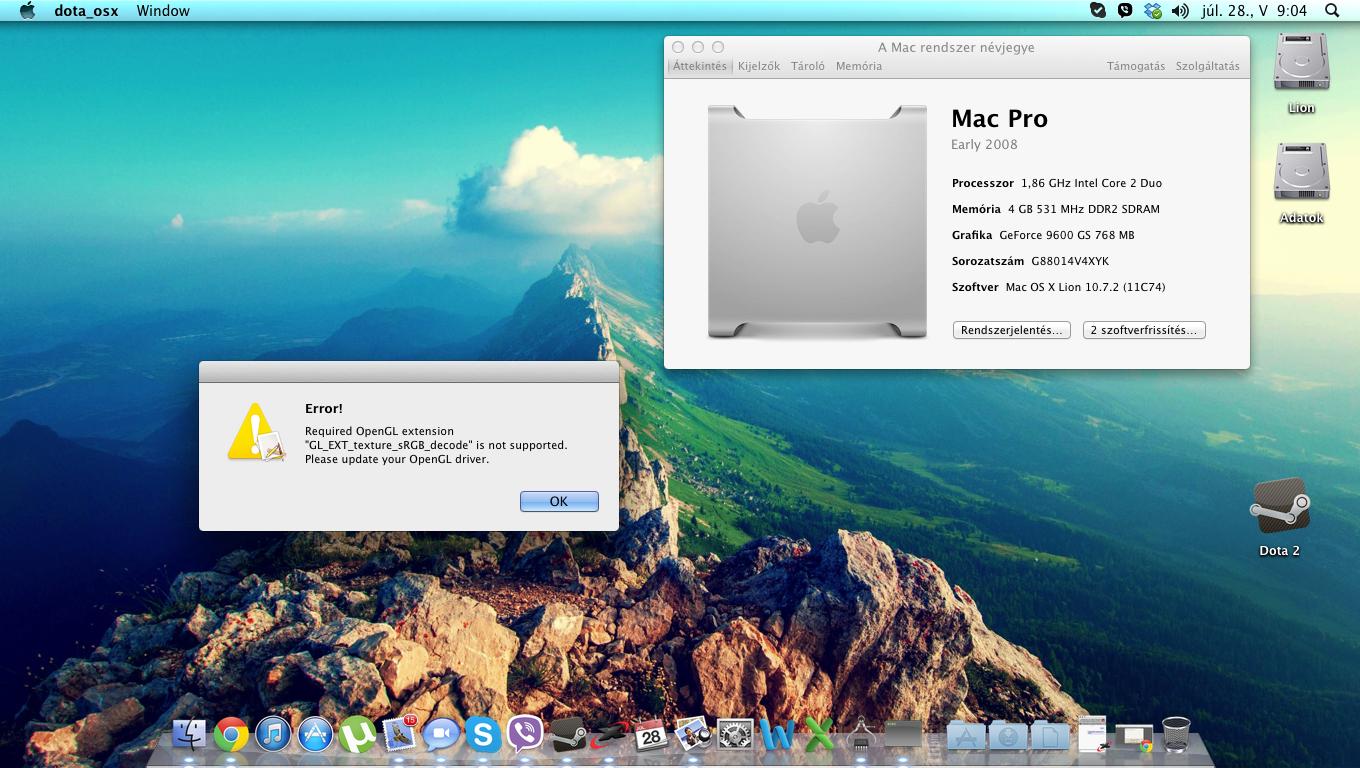Launch Microsoft Word from the dock
Screen dimensions: 1360x768
tap(777, 735)
